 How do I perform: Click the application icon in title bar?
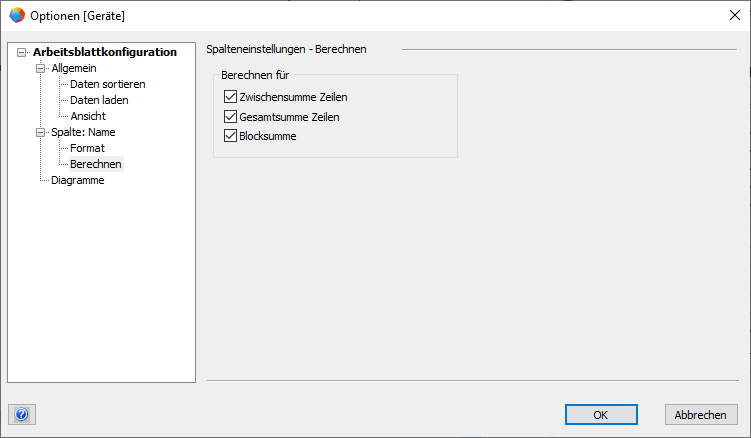tap(17, 15)
